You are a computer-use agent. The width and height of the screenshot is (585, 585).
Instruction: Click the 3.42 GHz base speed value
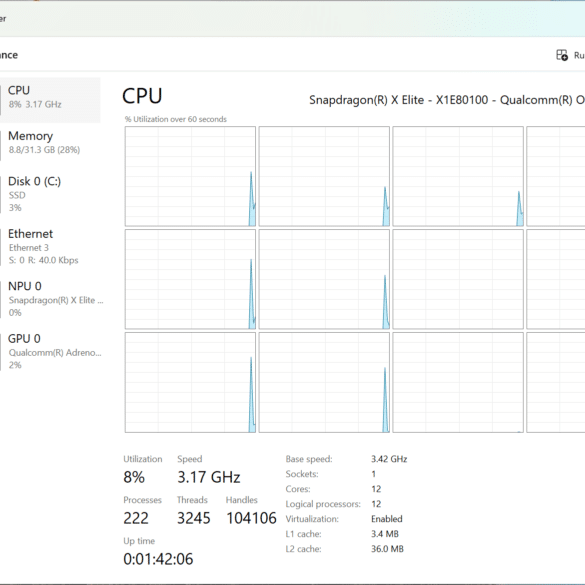click(389, 459)
